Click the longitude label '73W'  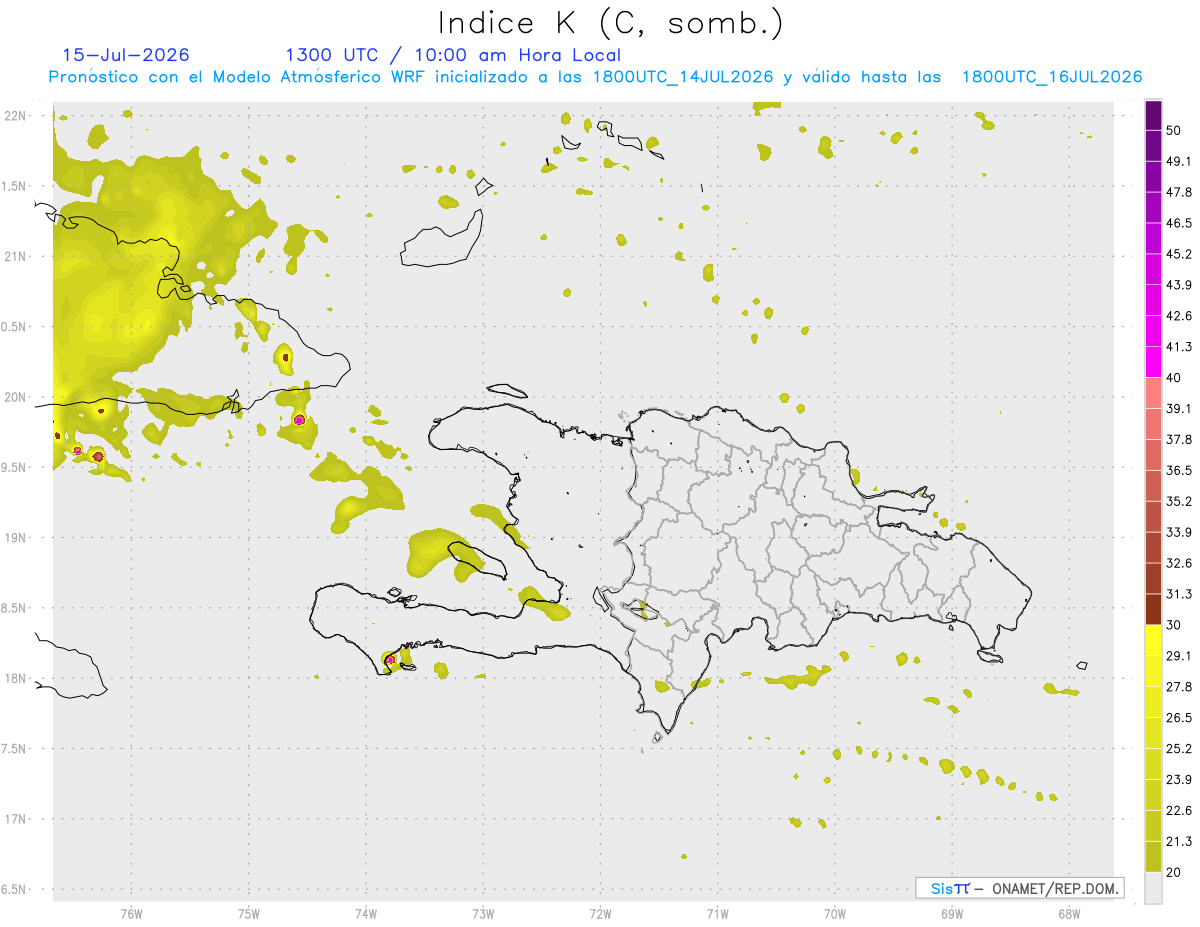tap(483, 914)
